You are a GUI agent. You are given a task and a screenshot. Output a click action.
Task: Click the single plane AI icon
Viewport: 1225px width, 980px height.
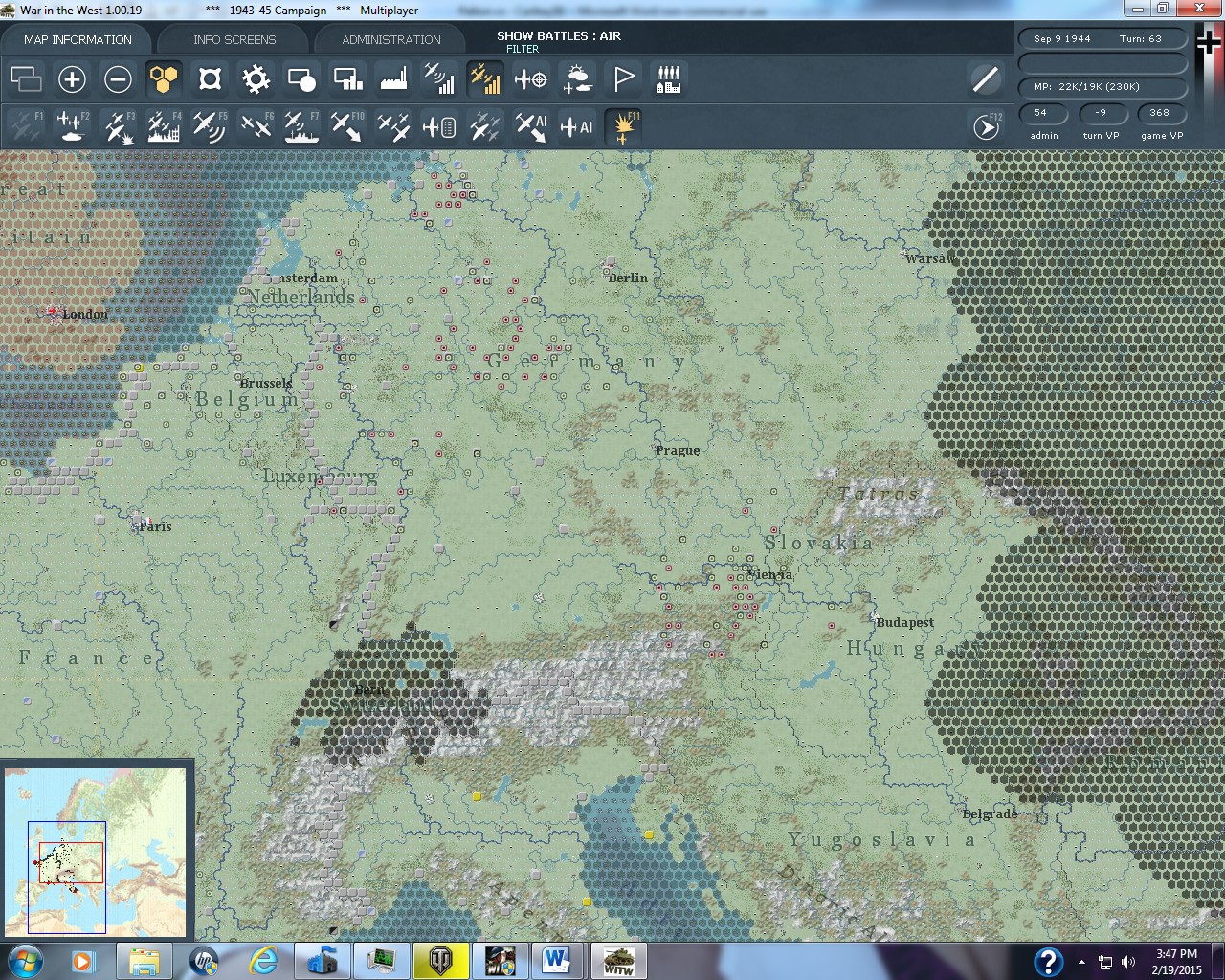577,126
